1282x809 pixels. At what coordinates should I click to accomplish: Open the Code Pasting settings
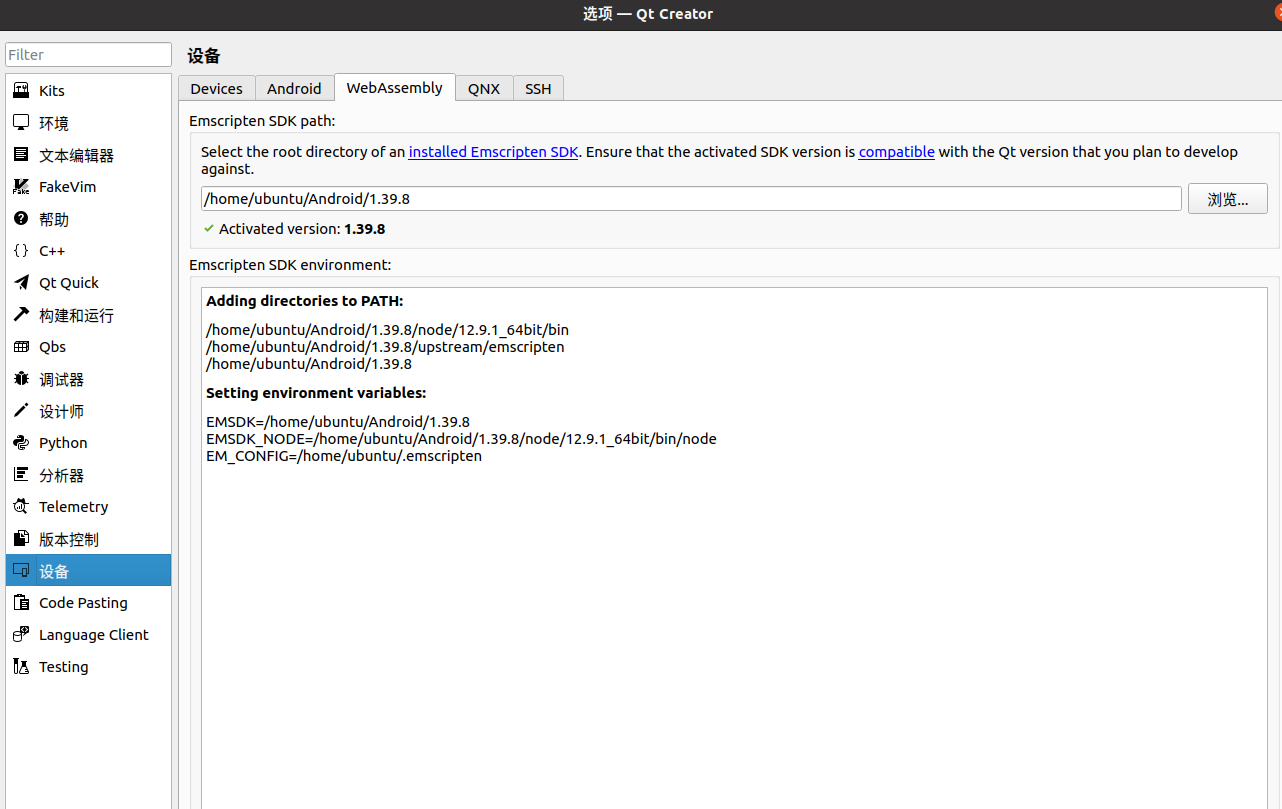click(x=83, y=602)
